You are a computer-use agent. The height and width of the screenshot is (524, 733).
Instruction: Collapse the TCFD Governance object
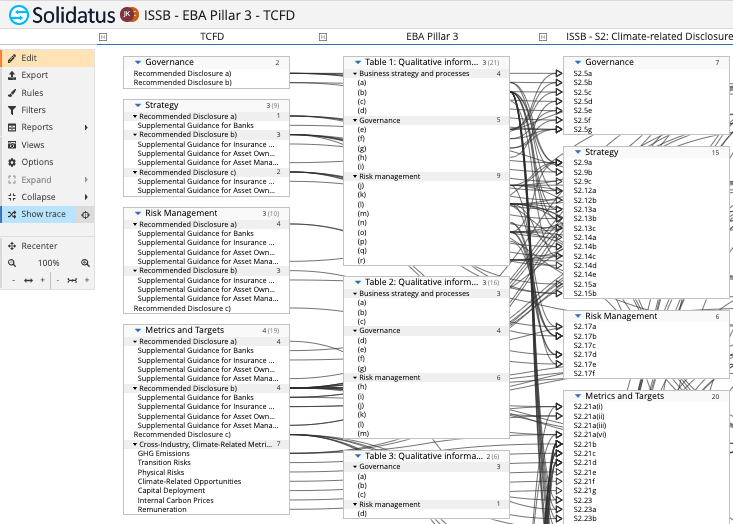pos(138,62)
